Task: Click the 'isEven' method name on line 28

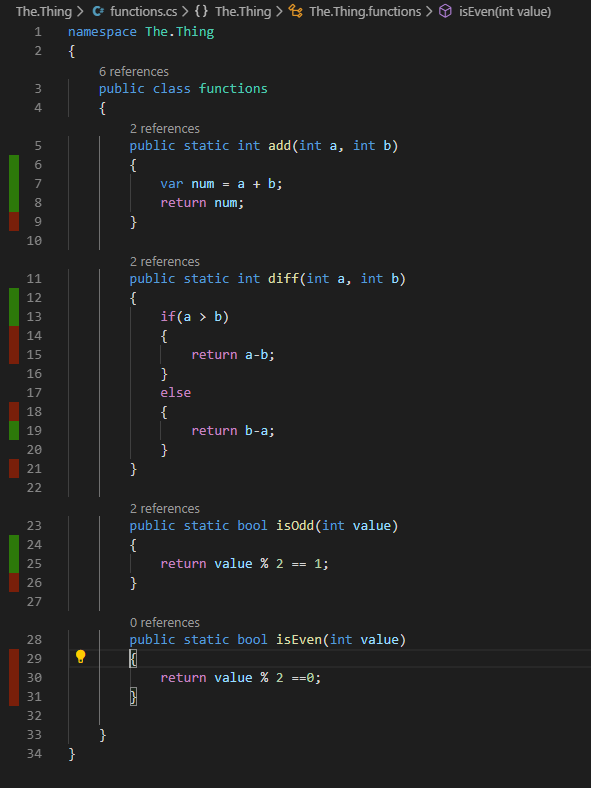Action: click(x=299, y=640)
